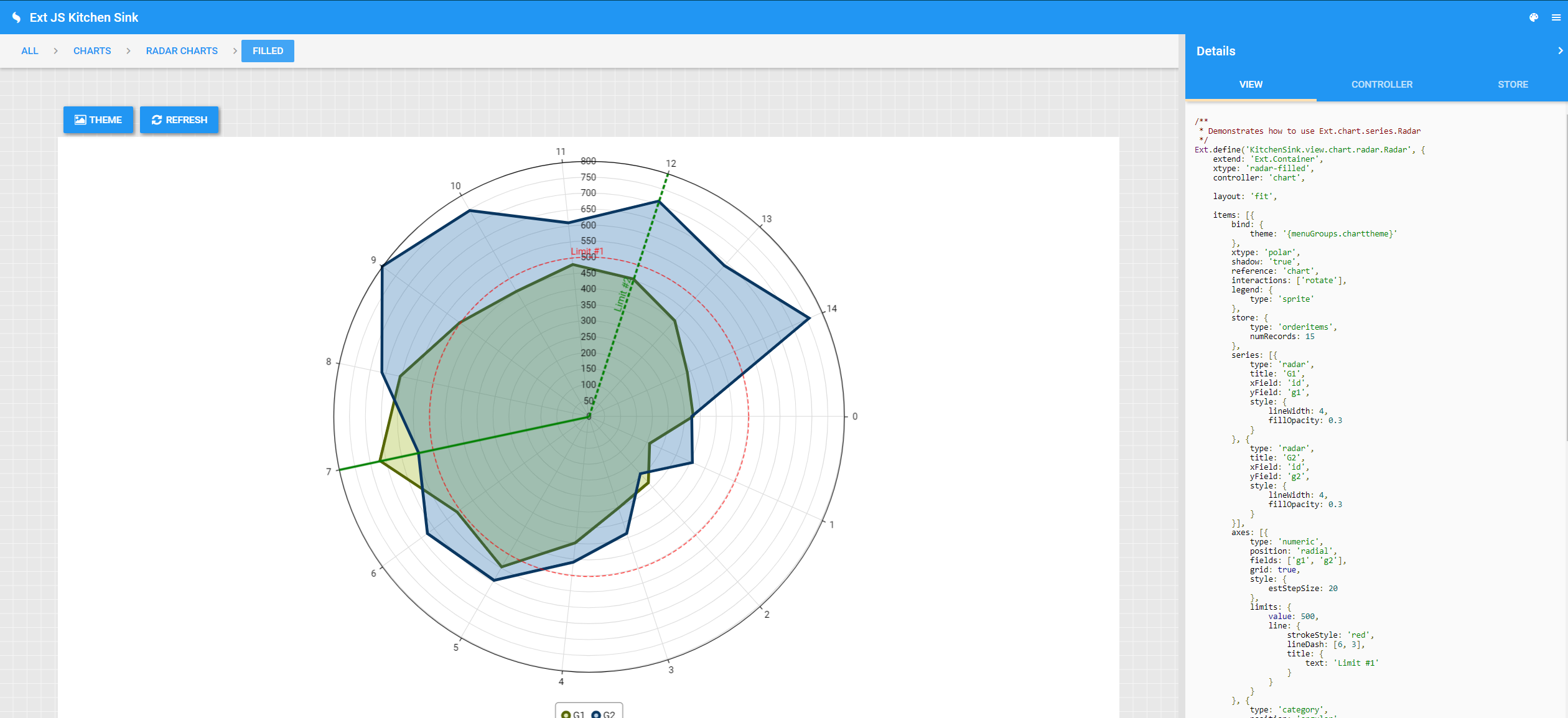The image size is (1568, 718).
Task: Click axis label 9 on radar chart
Action: pyautogui.click(x=373, y=260)
